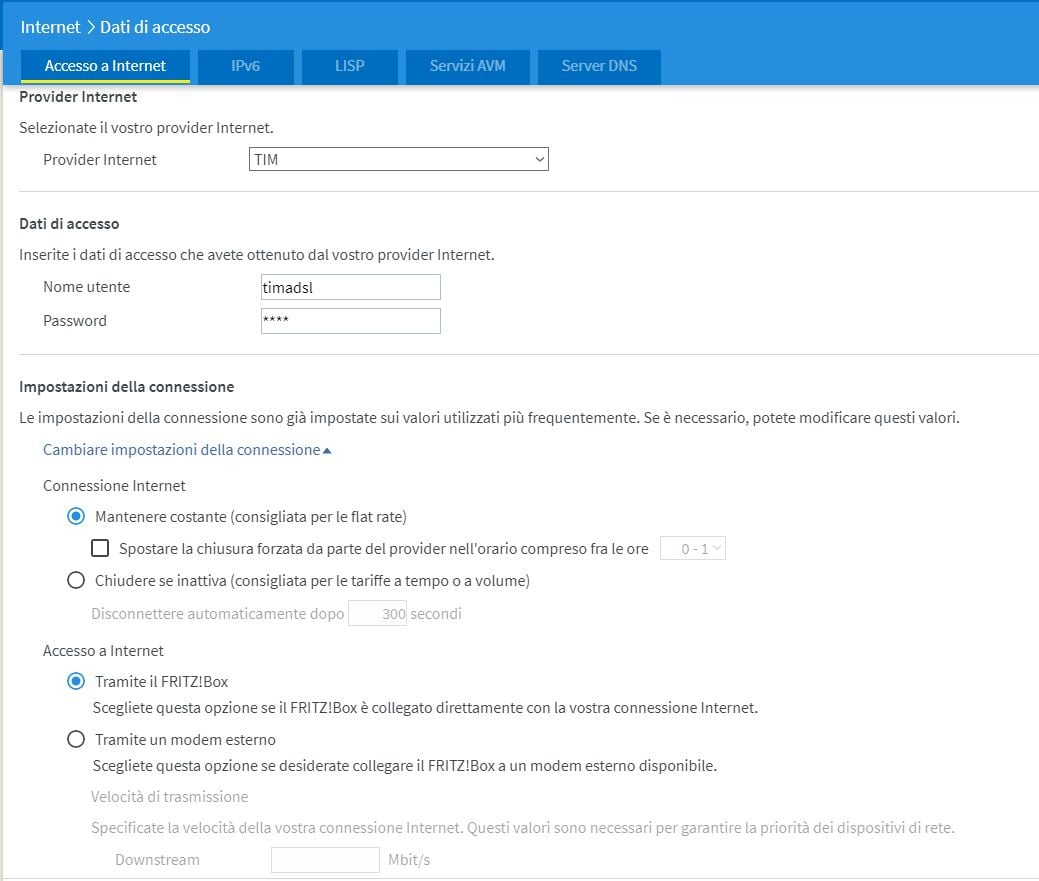The height and width of the screenshot is (881, 1039).
Task: Open the Server DNS tab
Action: coord(599,66)
